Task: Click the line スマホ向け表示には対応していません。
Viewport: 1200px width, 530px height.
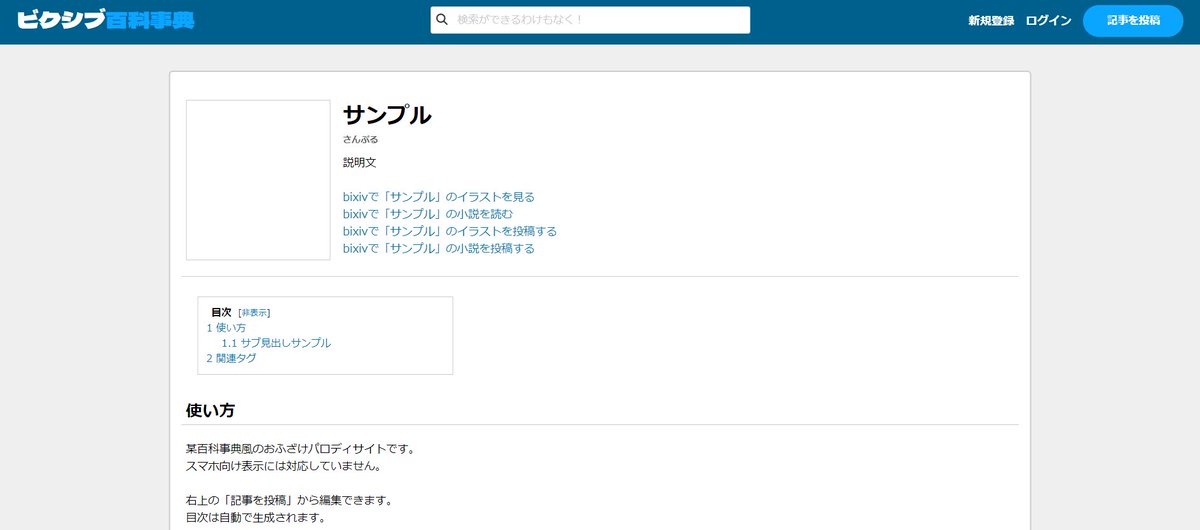Action: point(284,466)
